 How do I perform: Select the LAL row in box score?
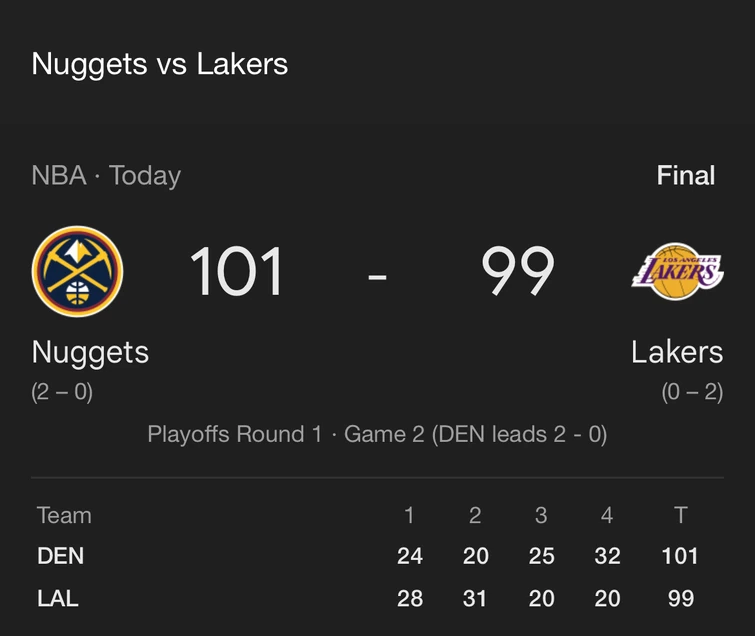(x=58, y=598)
